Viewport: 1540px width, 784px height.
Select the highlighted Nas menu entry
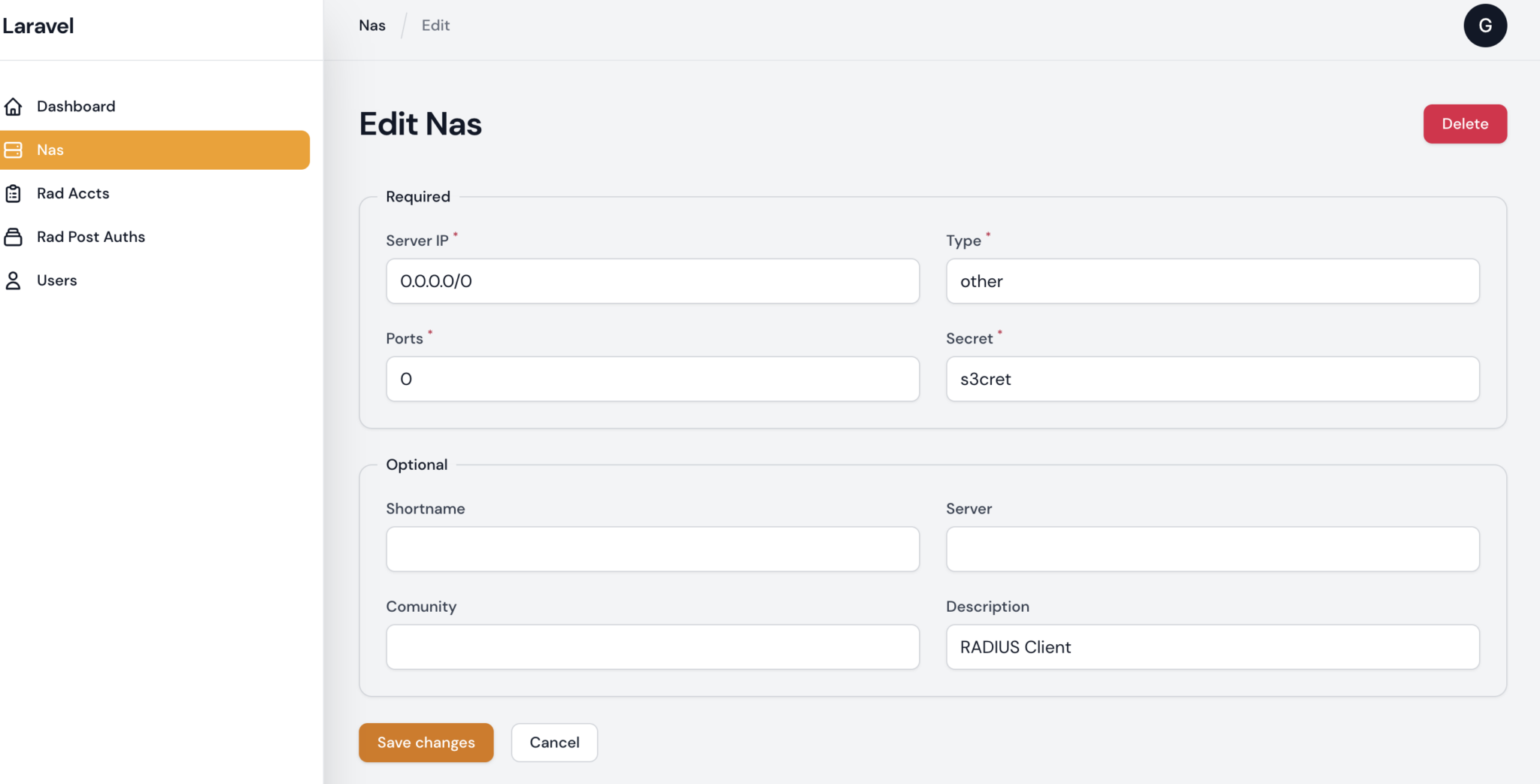tap(154, 150)
